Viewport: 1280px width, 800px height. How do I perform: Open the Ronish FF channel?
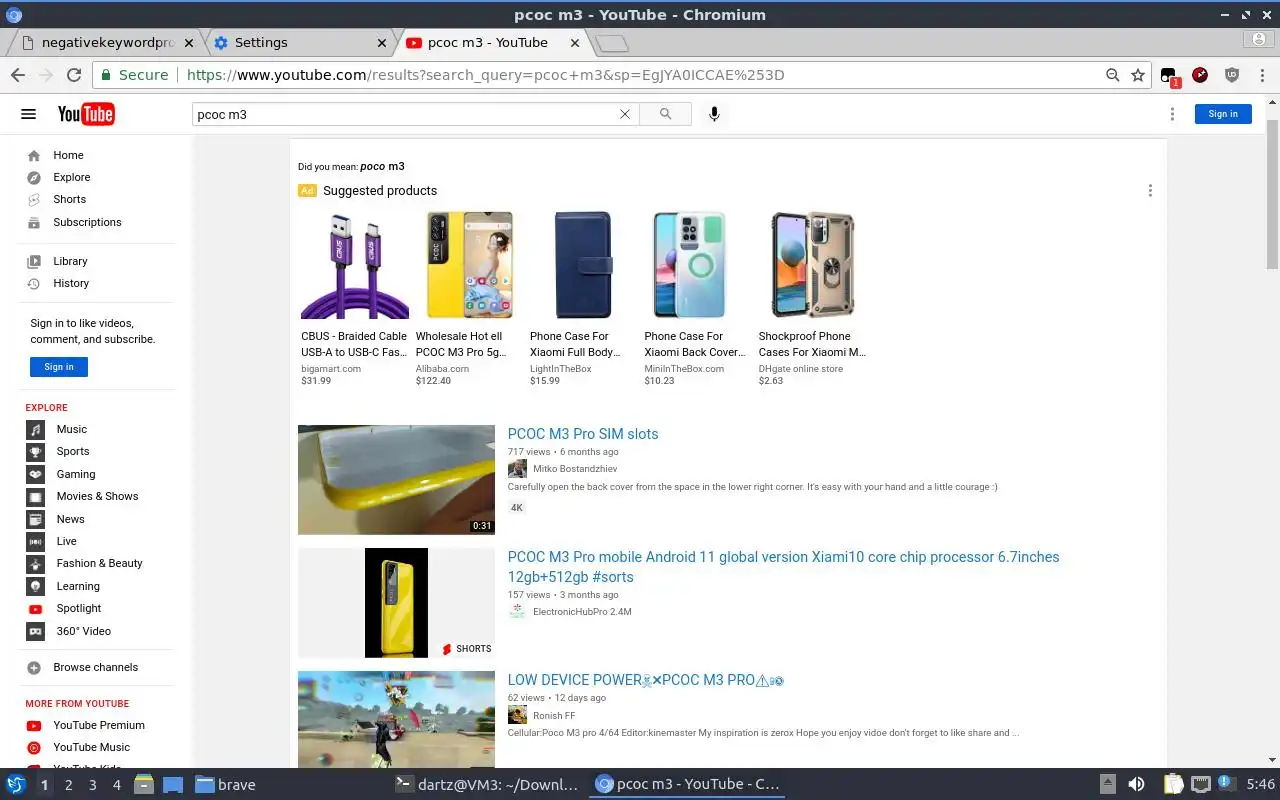pyautogui.click(x=554, y=716)
